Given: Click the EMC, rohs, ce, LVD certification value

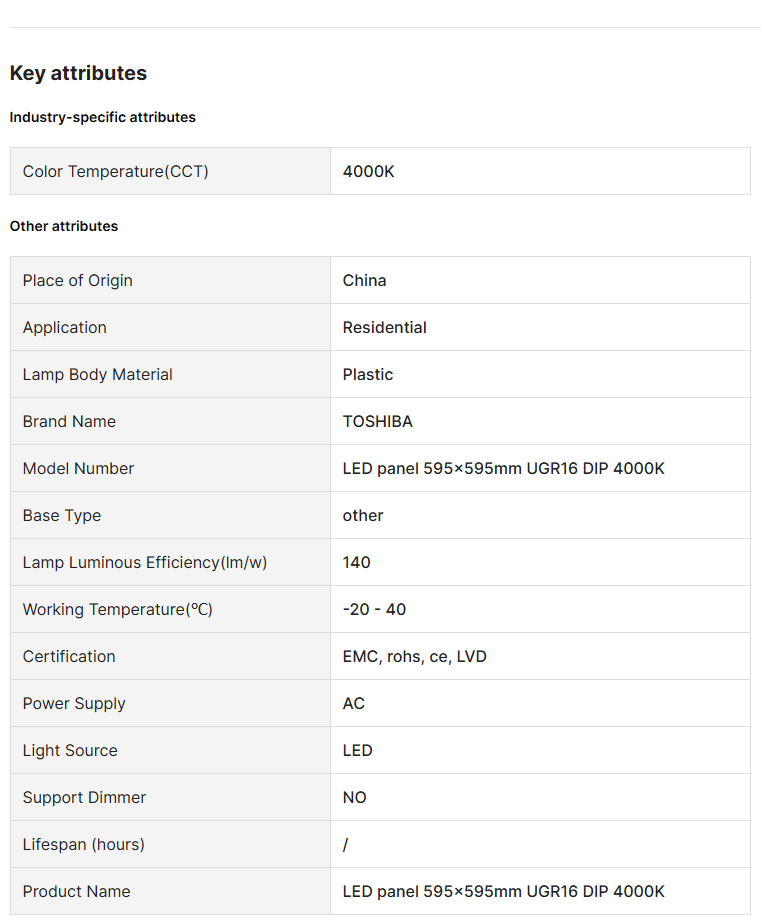Looking at the screenshot, I should (415, 656).
